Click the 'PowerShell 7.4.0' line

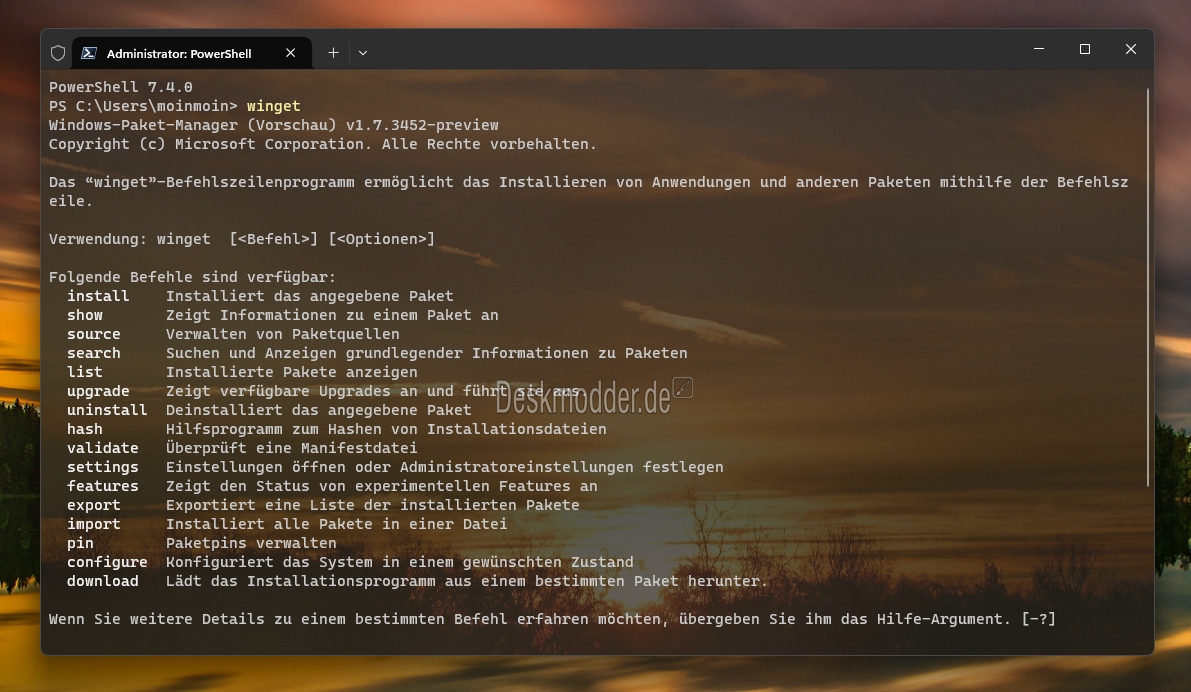pos(121,87)
